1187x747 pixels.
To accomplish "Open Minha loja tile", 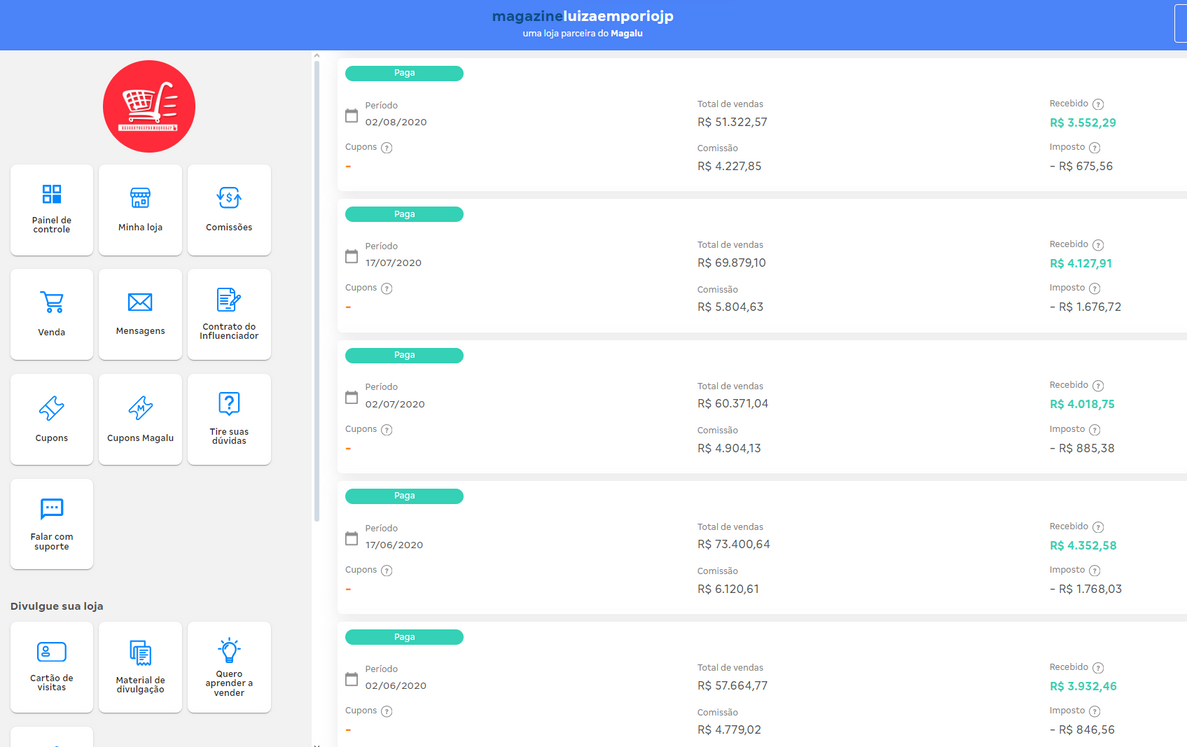I will point(140,210).
